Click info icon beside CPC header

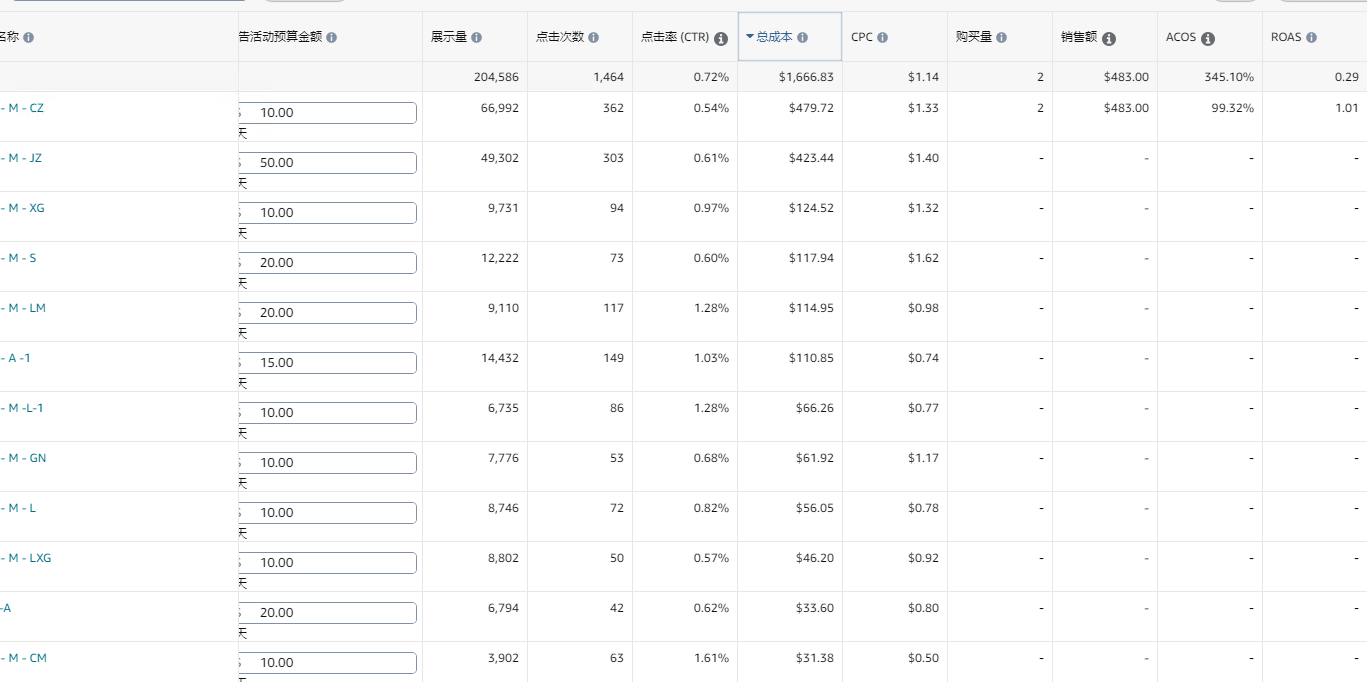click(882, 38)
